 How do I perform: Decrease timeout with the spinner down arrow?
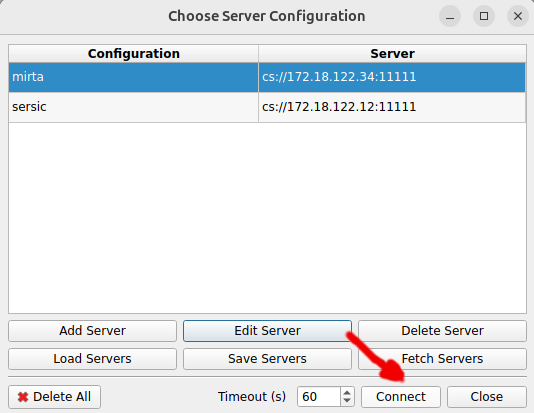tap(347, 401)
